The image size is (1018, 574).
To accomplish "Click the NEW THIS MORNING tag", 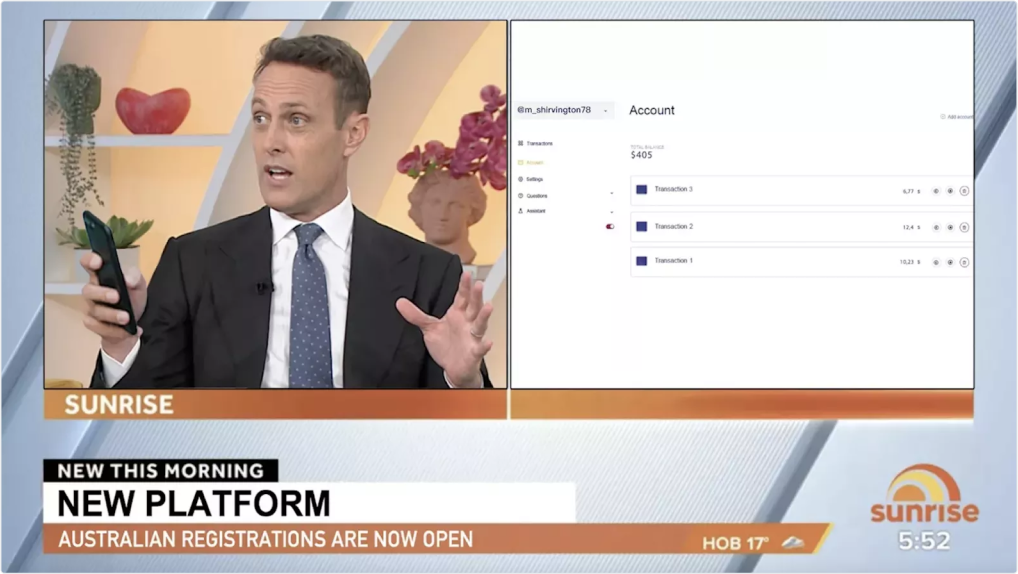I will [160, 471].
